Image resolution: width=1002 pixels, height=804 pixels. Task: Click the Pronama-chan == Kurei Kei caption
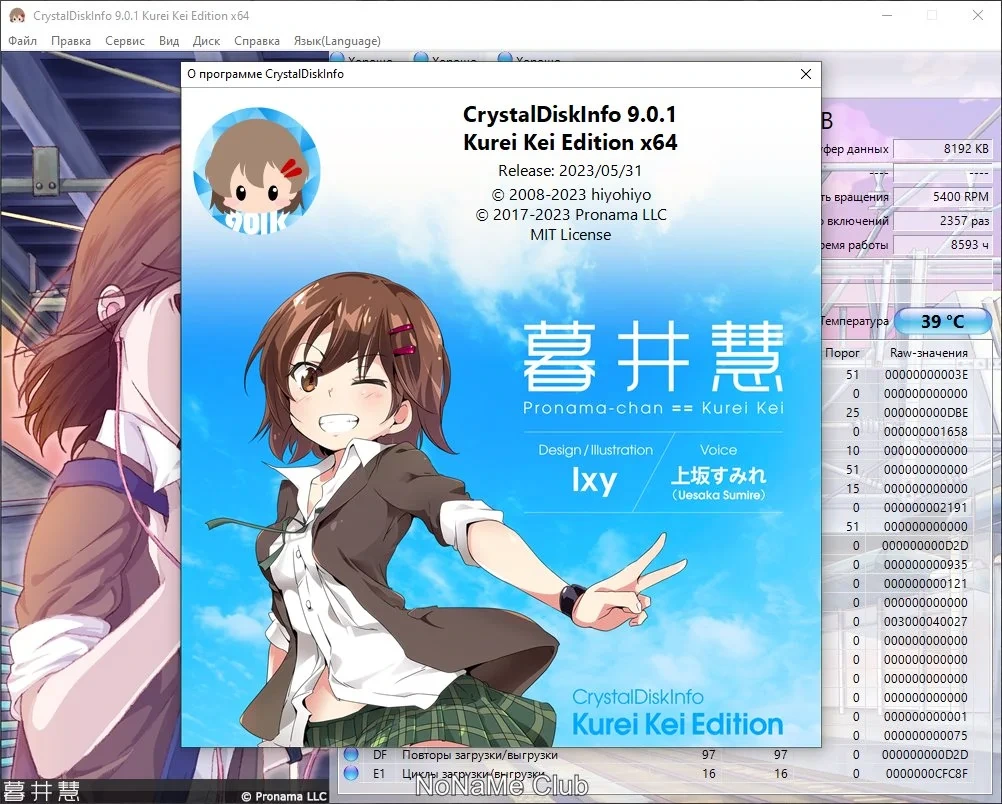653,408
